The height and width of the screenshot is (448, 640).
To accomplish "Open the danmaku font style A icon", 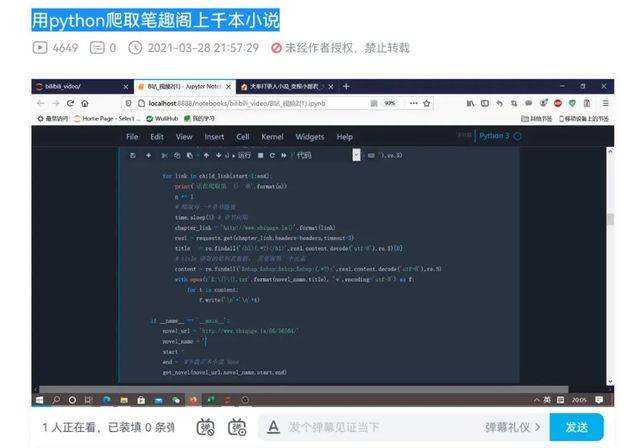I will [273, 427].
